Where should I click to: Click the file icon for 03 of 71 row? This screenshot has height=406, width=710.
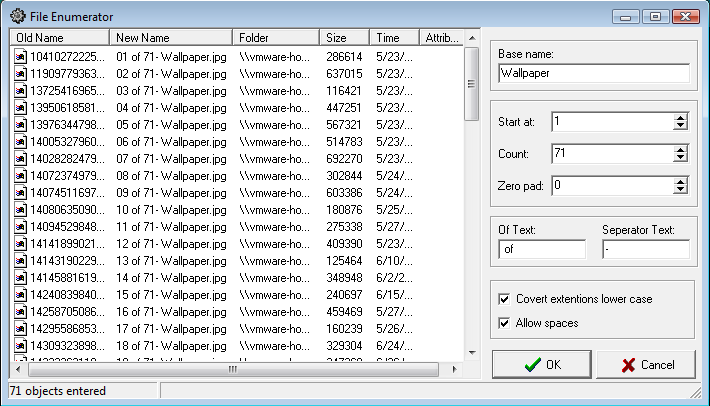[20, 91]
